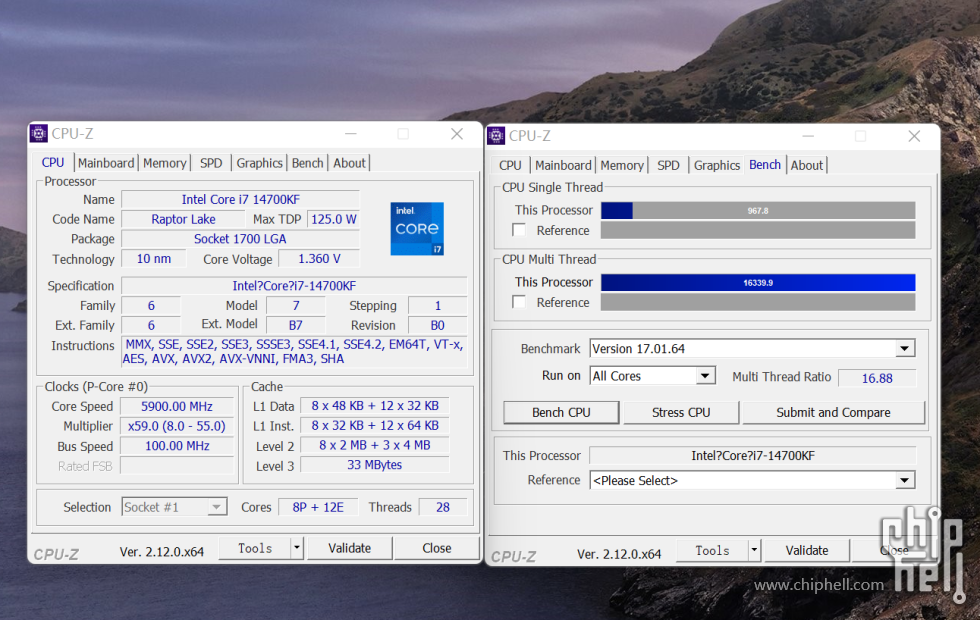Click the Revision B0 value
Image resolution: width=980 pixels, height=620 pixels.
click(438, 325)
